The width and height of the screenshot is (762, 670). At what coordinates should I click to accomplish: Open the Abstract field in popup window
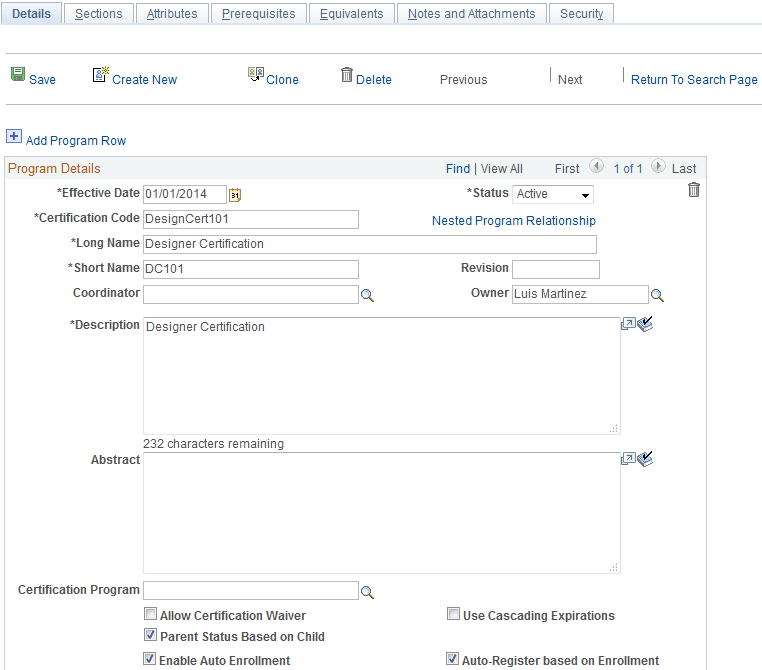coord(628,459)
